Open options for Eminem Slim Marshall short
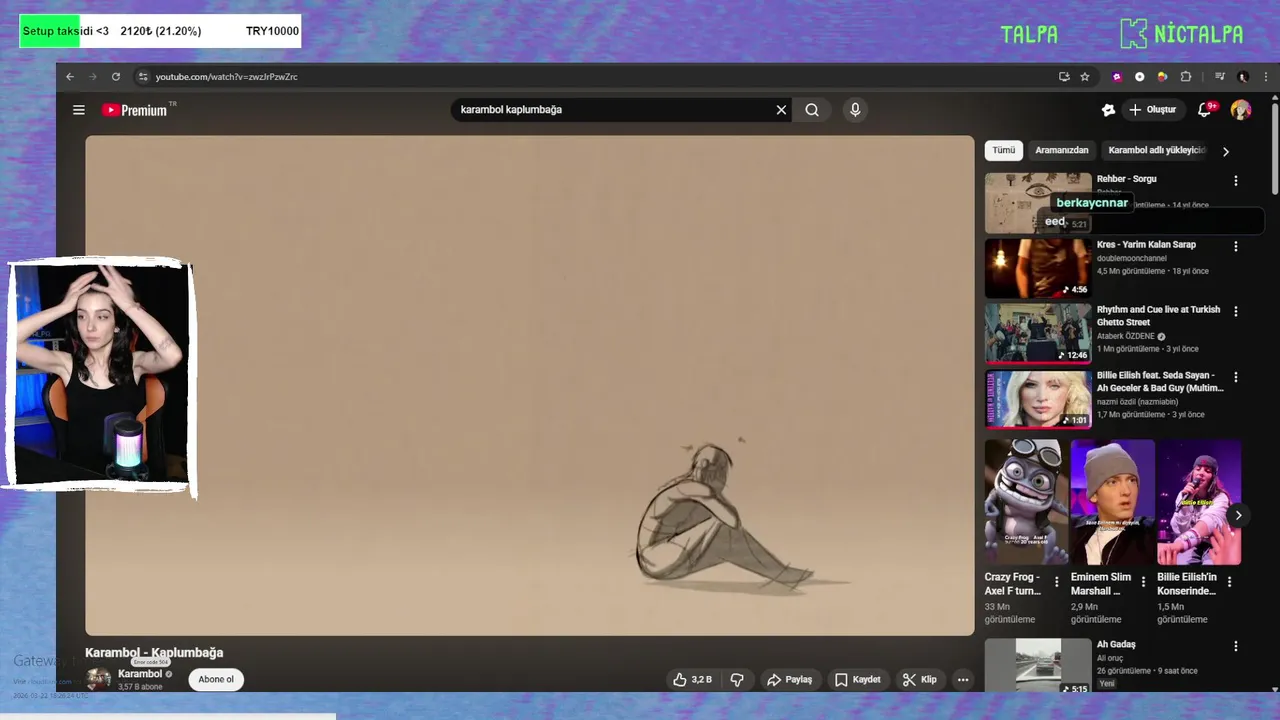Viewport: 1280px width, 720px height. (x=1144, y=582)
